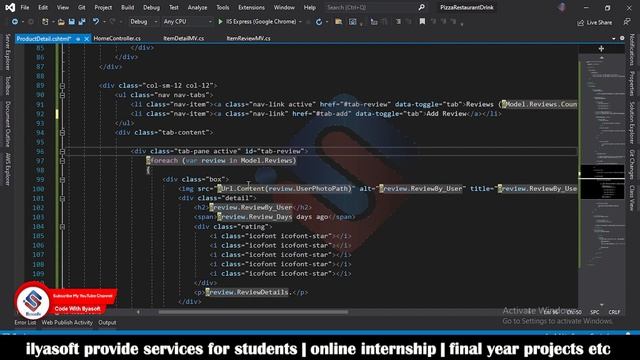
Task: Click the editor split plus icon
Action: pos(601,49)
